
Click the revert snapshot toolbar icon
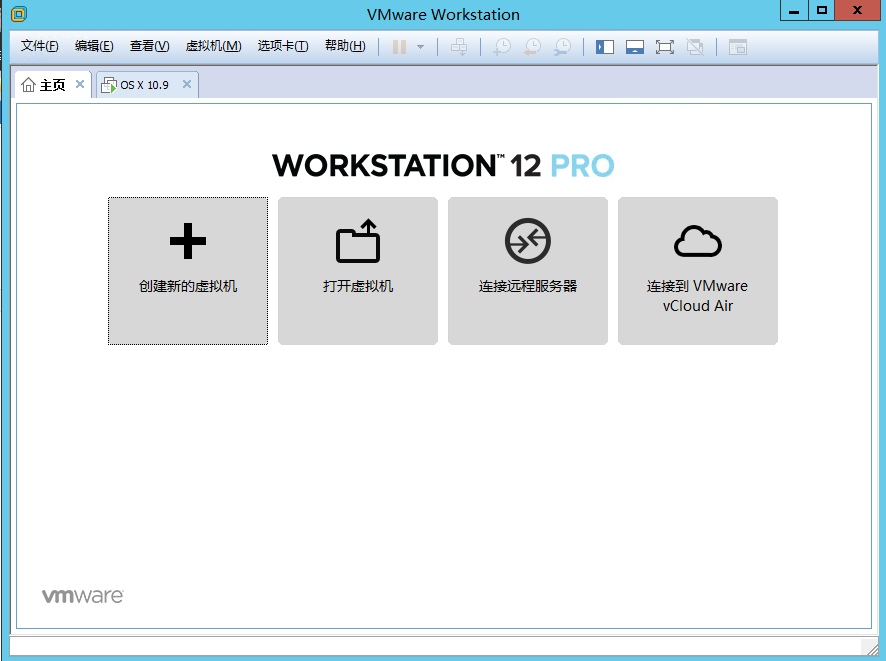532,47
